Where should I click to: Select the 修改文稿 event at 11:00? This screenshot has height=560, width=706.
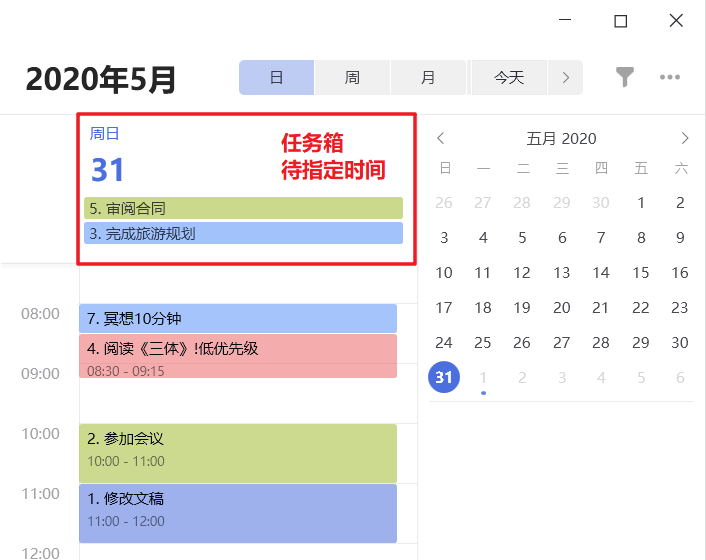[238, 512]
